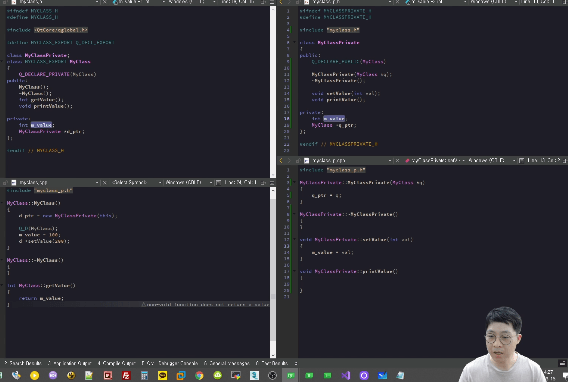The image size is (568, 382).
Task: Click line and column indicator in myclass.cpp editor
Action: 240,182
